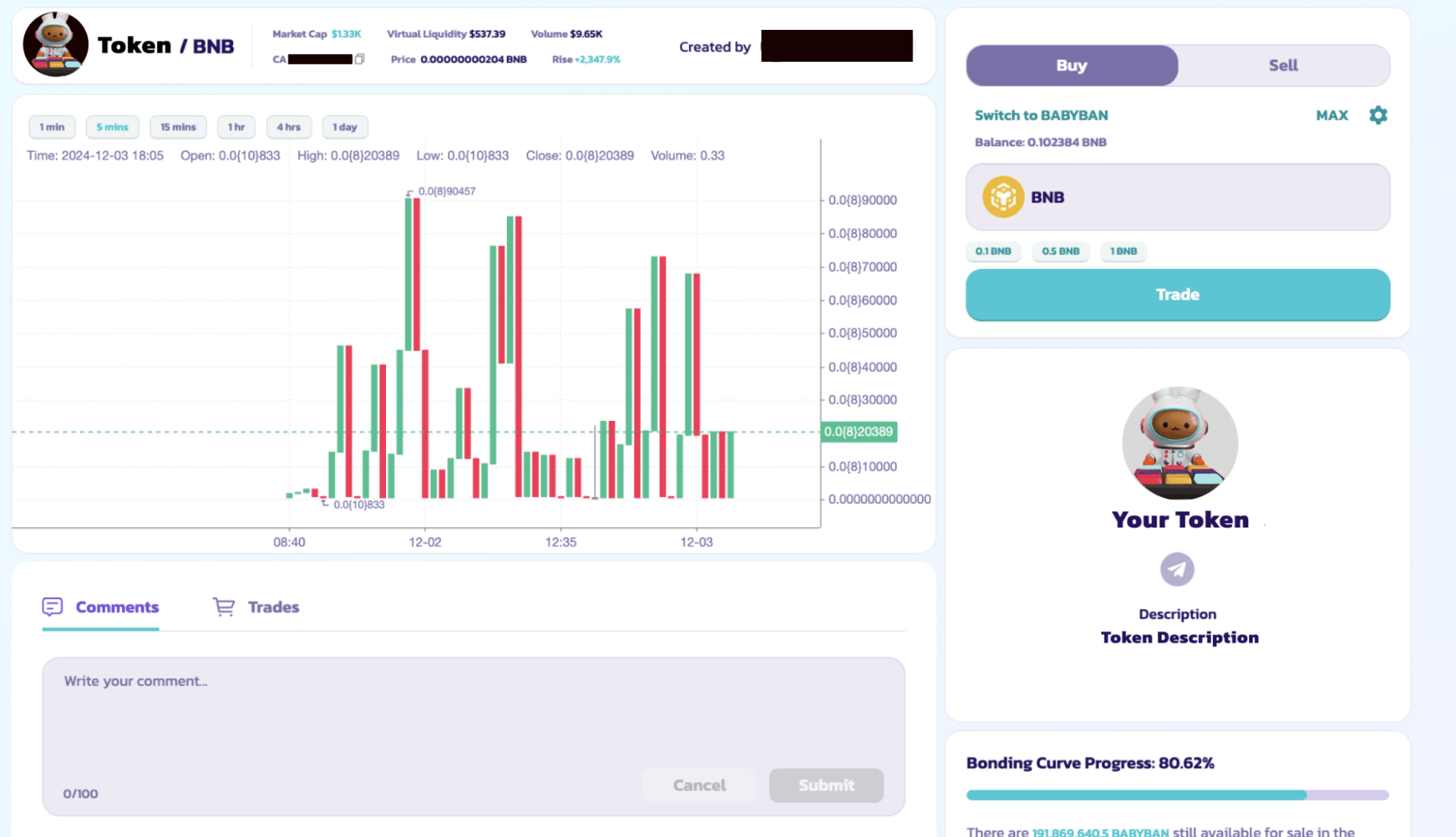Click the token avatar in header
This screenshot has width=1456, height=837.
point(55,45)
